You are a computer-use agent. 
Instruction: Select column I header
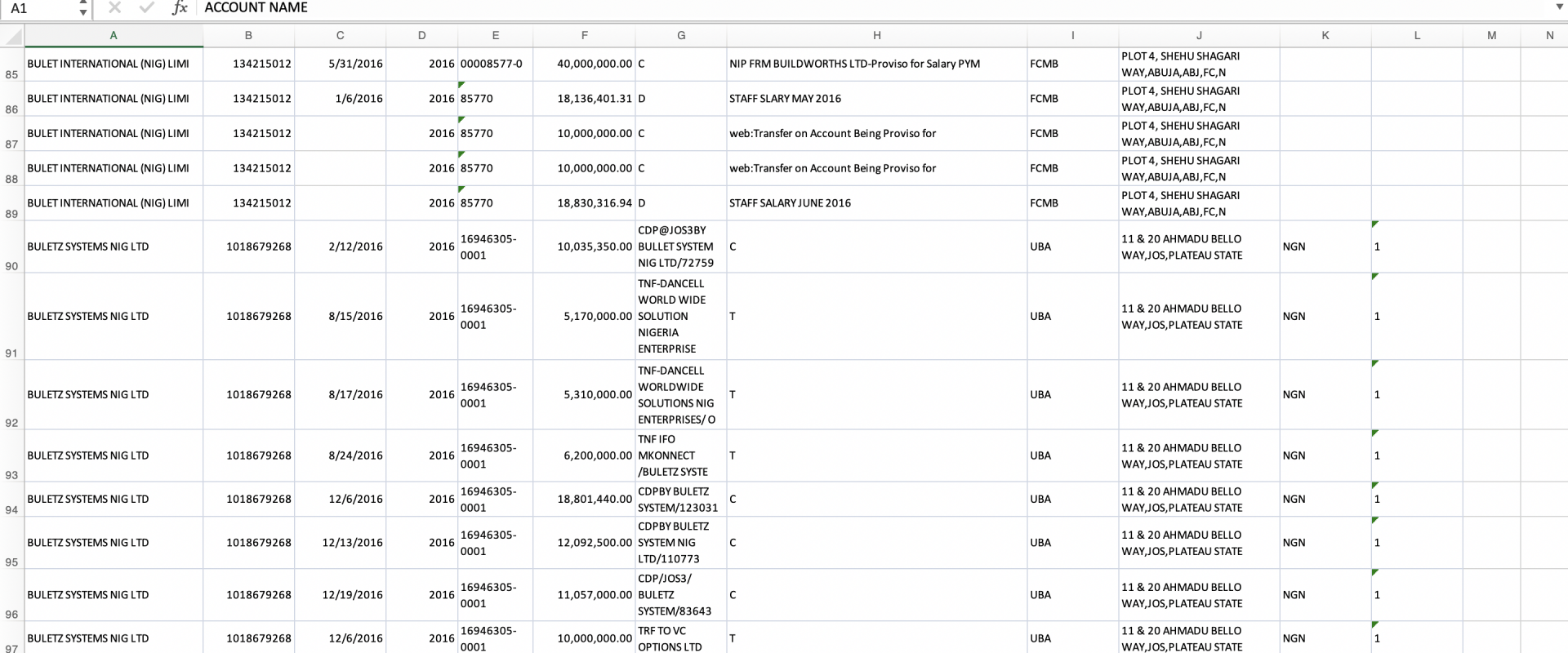tap(1072, 36)
